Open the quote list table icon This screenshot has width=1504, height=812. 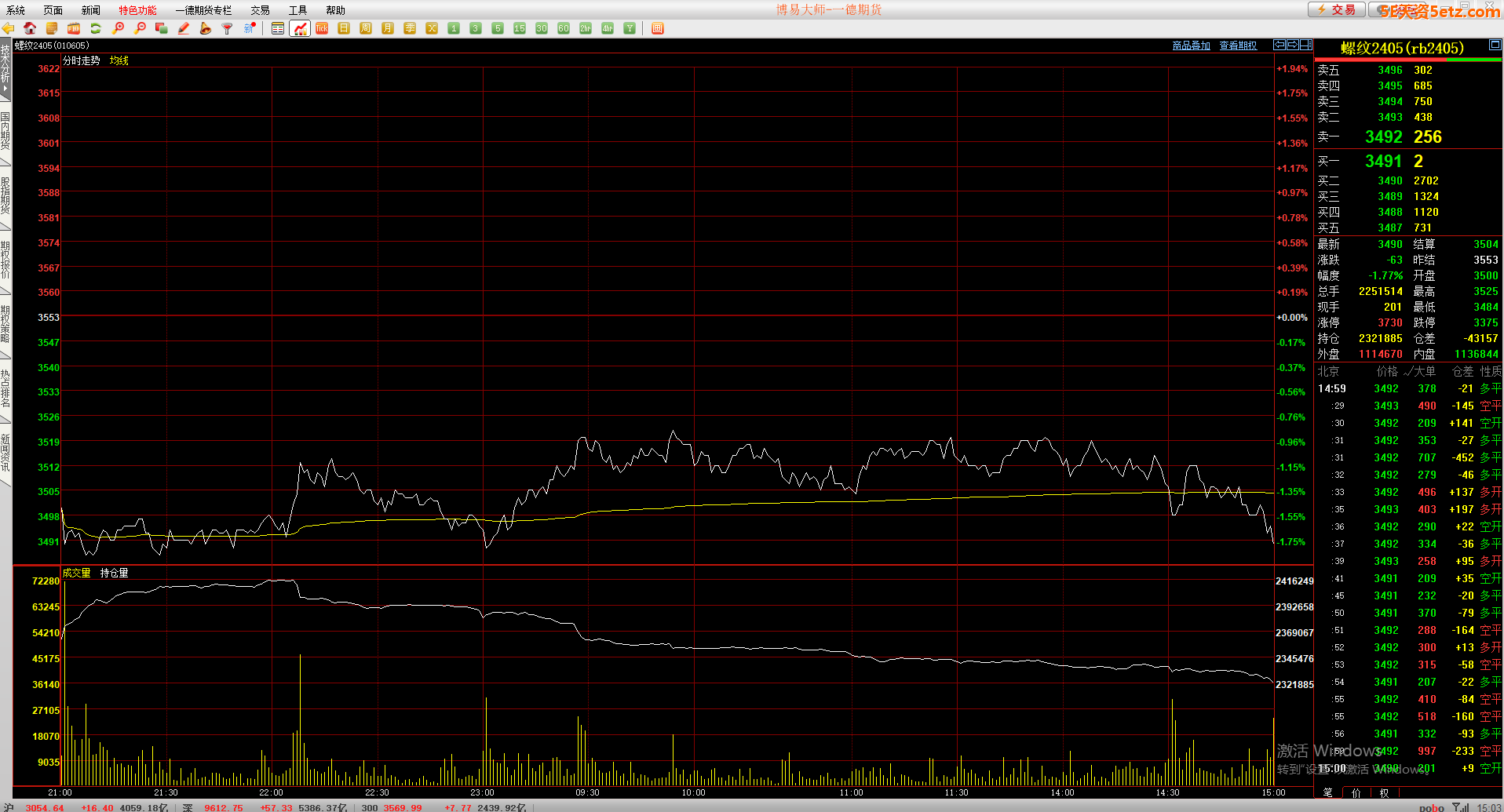pos(278,28)
